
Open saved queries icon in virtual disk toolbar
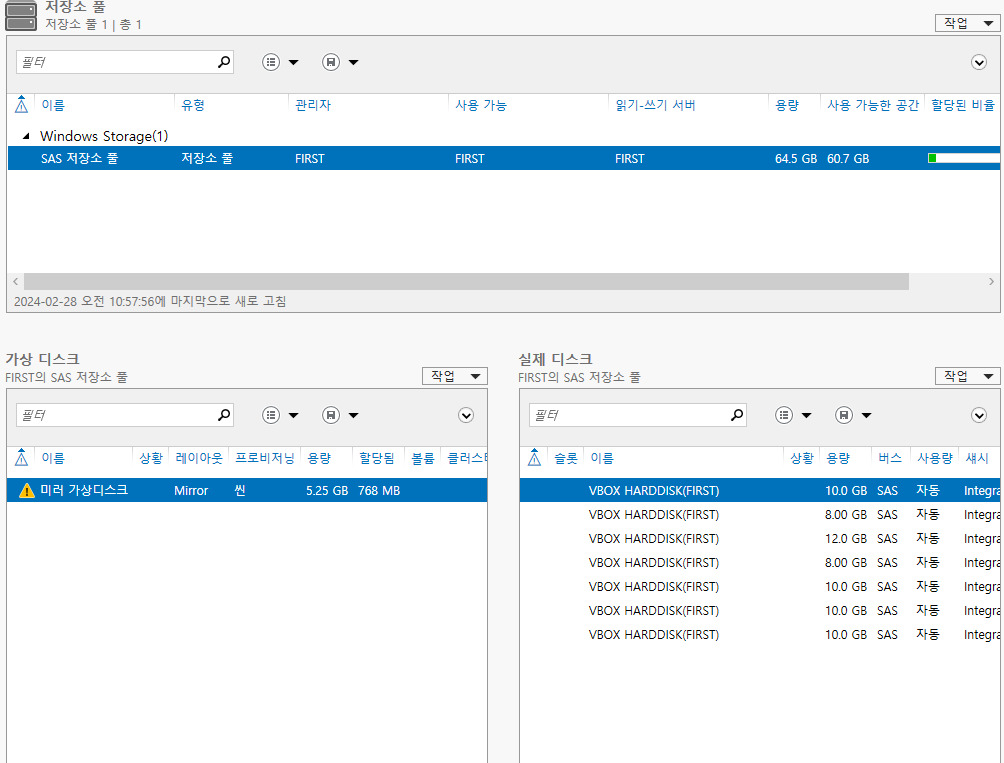click(331, 415)
